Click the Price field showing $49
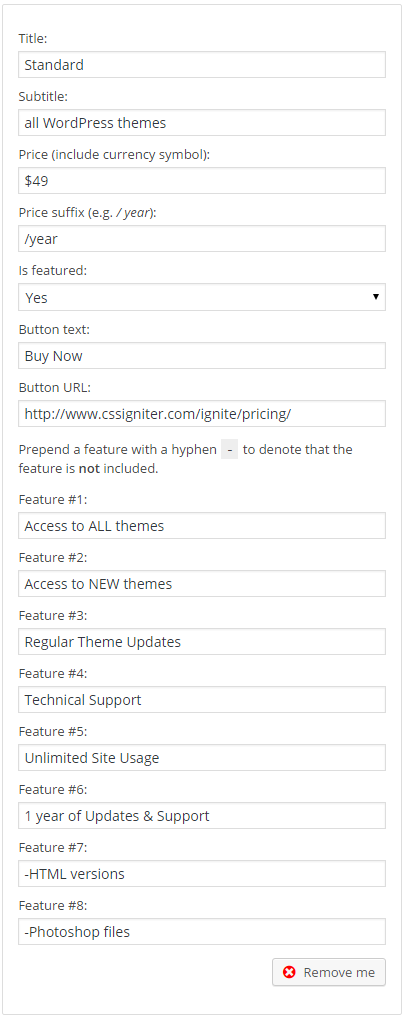This screenshot has height=1016, width=405. point(202,181)
